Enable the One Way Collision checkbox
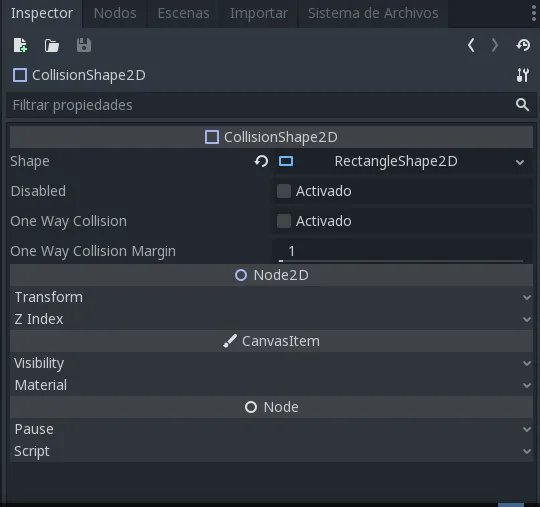The width and height of the screenshot is (540, 507). pyautogui.click(x=284, y=221)
